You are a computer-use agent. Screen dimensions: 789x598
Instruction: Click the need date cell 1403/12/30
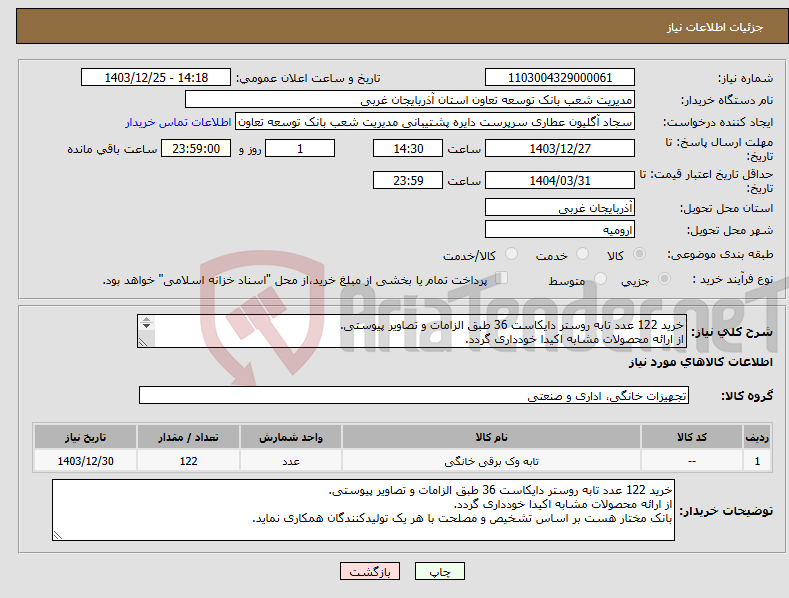(85, 461)
